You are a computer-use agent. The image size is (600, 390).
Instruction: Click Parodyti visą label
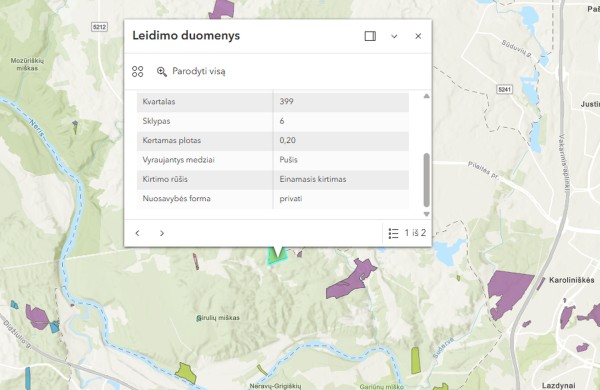199,71
